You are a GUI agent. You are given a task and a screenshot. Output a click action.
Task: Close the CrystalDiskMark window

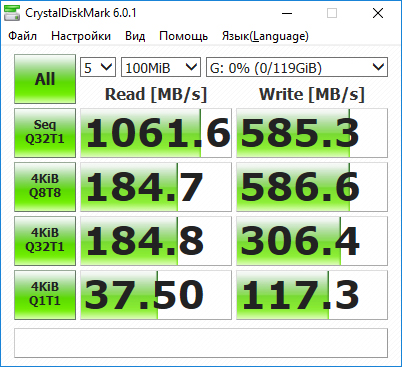pyautogui.click(x=378, y=13)
